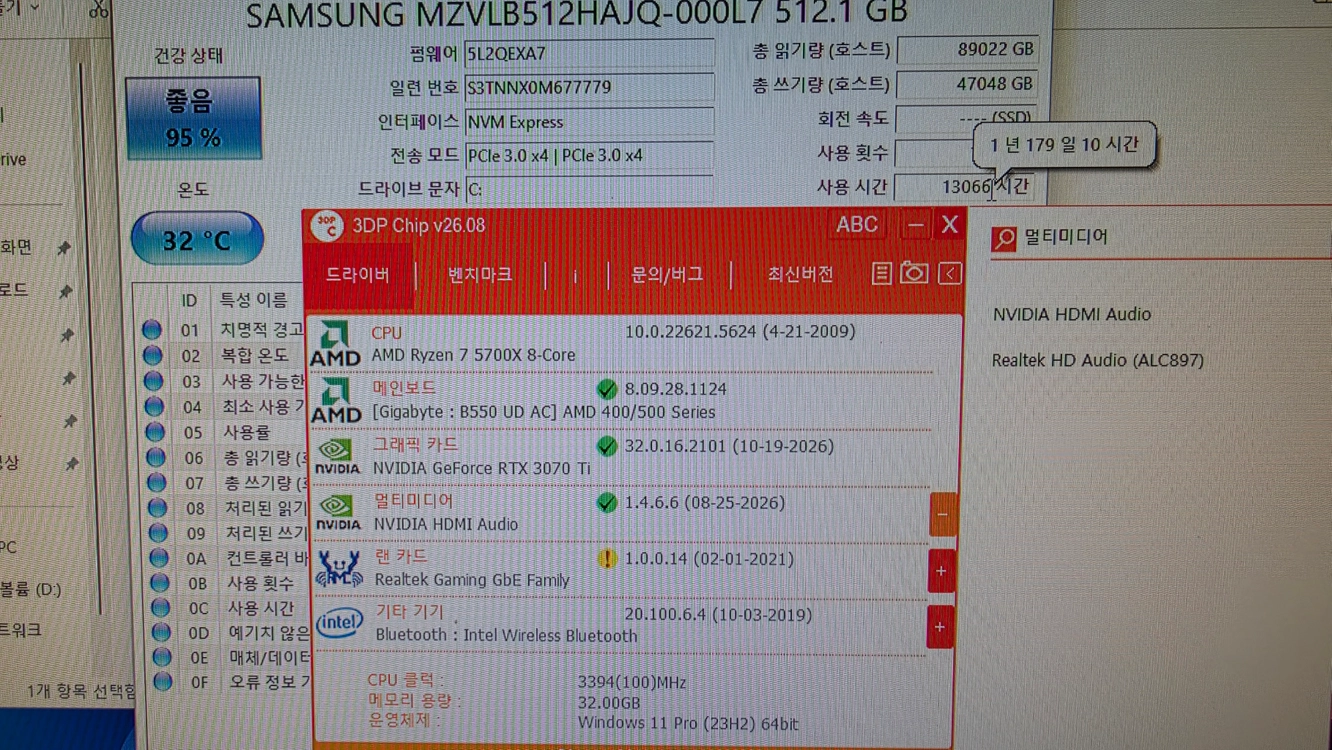Image resolution: width=1332 pixels, height=750 pixels.
Task: Select NVIDIA HDMI Audio in side panel
Action: (1071, 314)
